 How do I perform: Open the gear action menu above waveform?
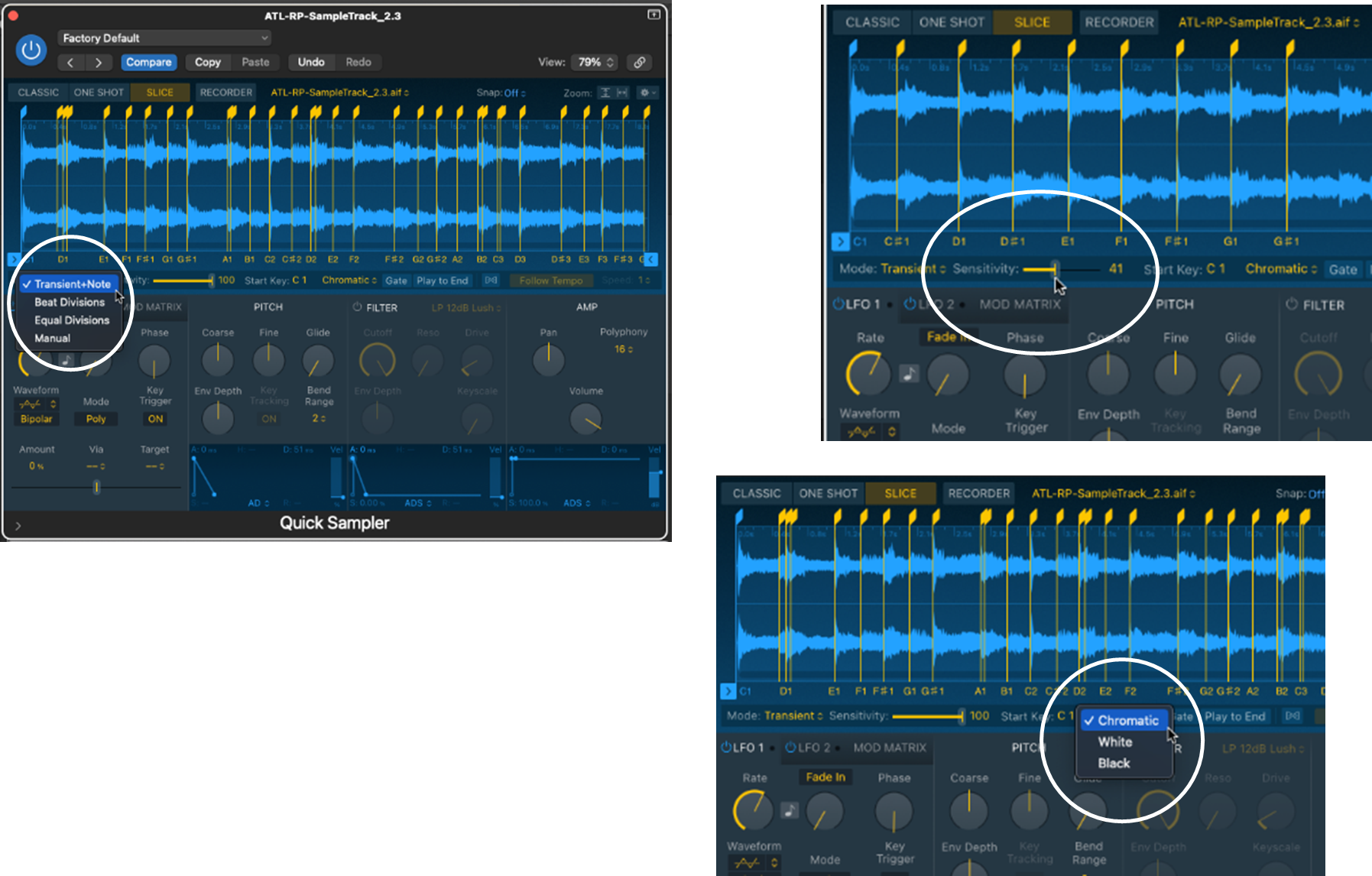tap(647, 92)
